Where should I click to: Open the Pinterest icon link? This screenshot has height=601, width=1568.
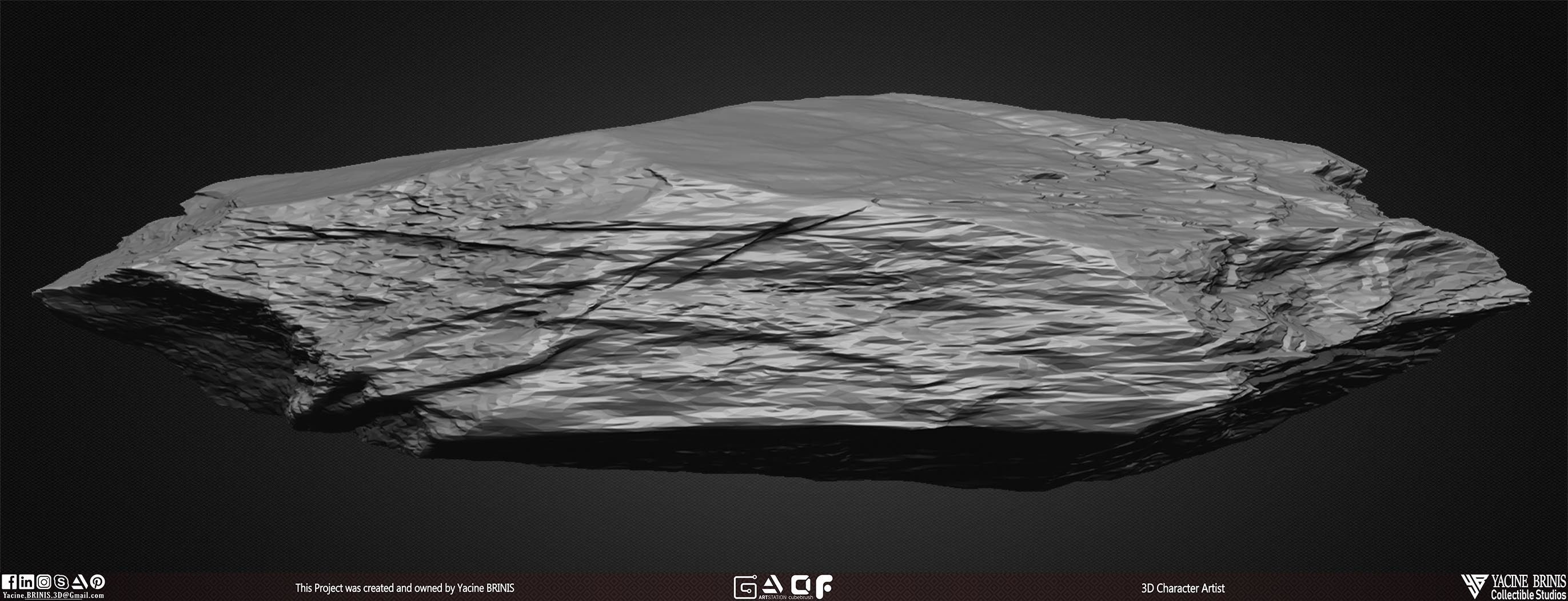[x=98, y=582]
